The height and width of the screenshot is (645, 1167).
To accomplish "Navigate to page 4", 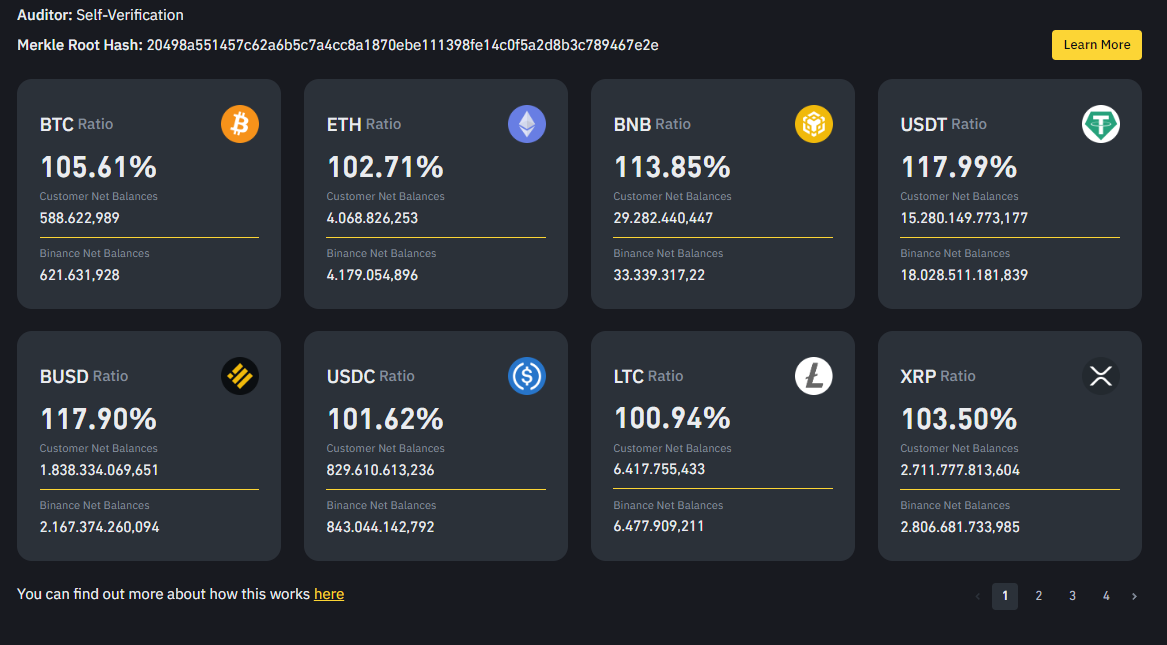I will pyautogui.click(x=1106, y=596).
